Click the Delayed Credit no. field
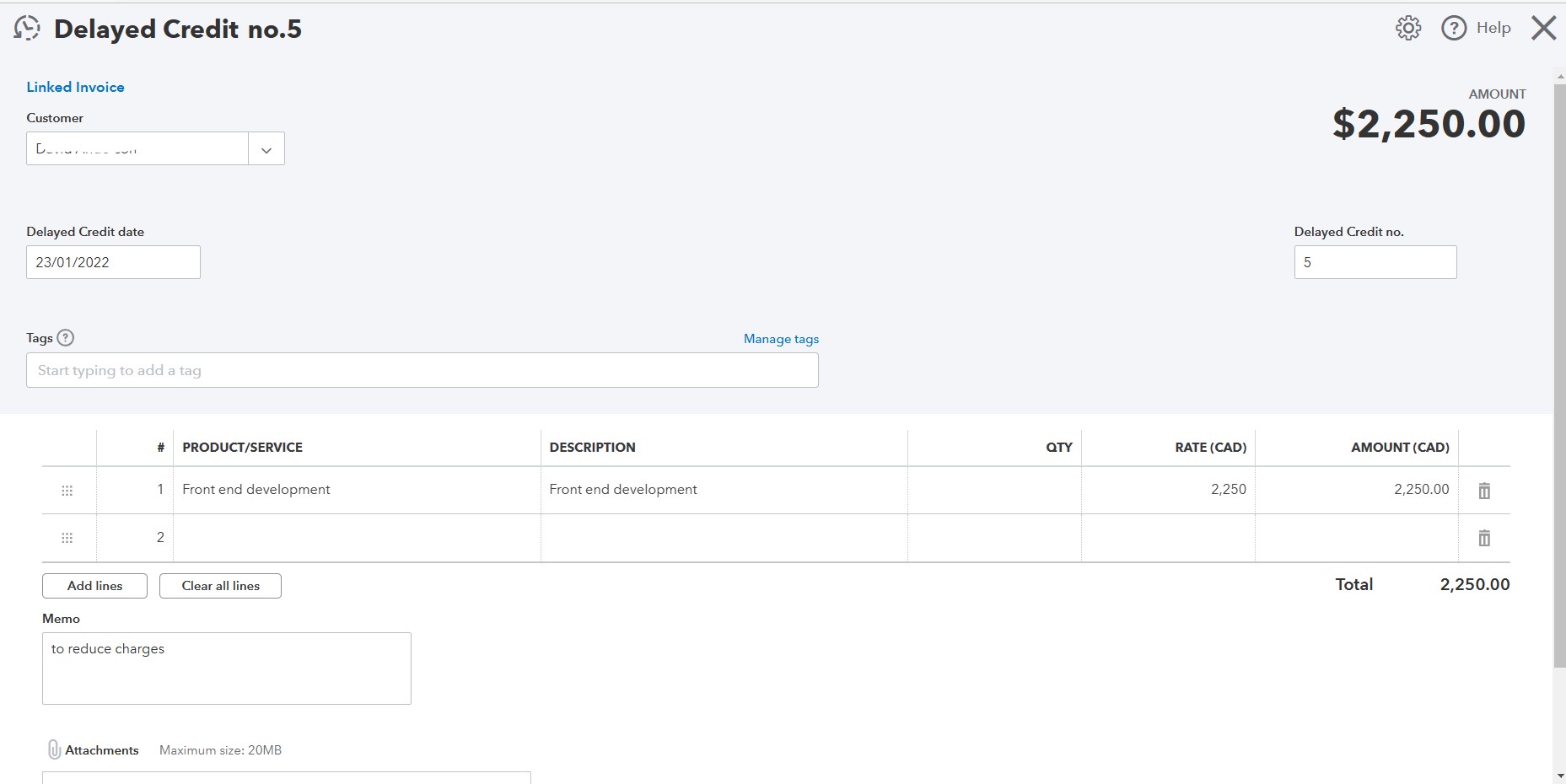 pyautogui.click(x=1375, y=262)
